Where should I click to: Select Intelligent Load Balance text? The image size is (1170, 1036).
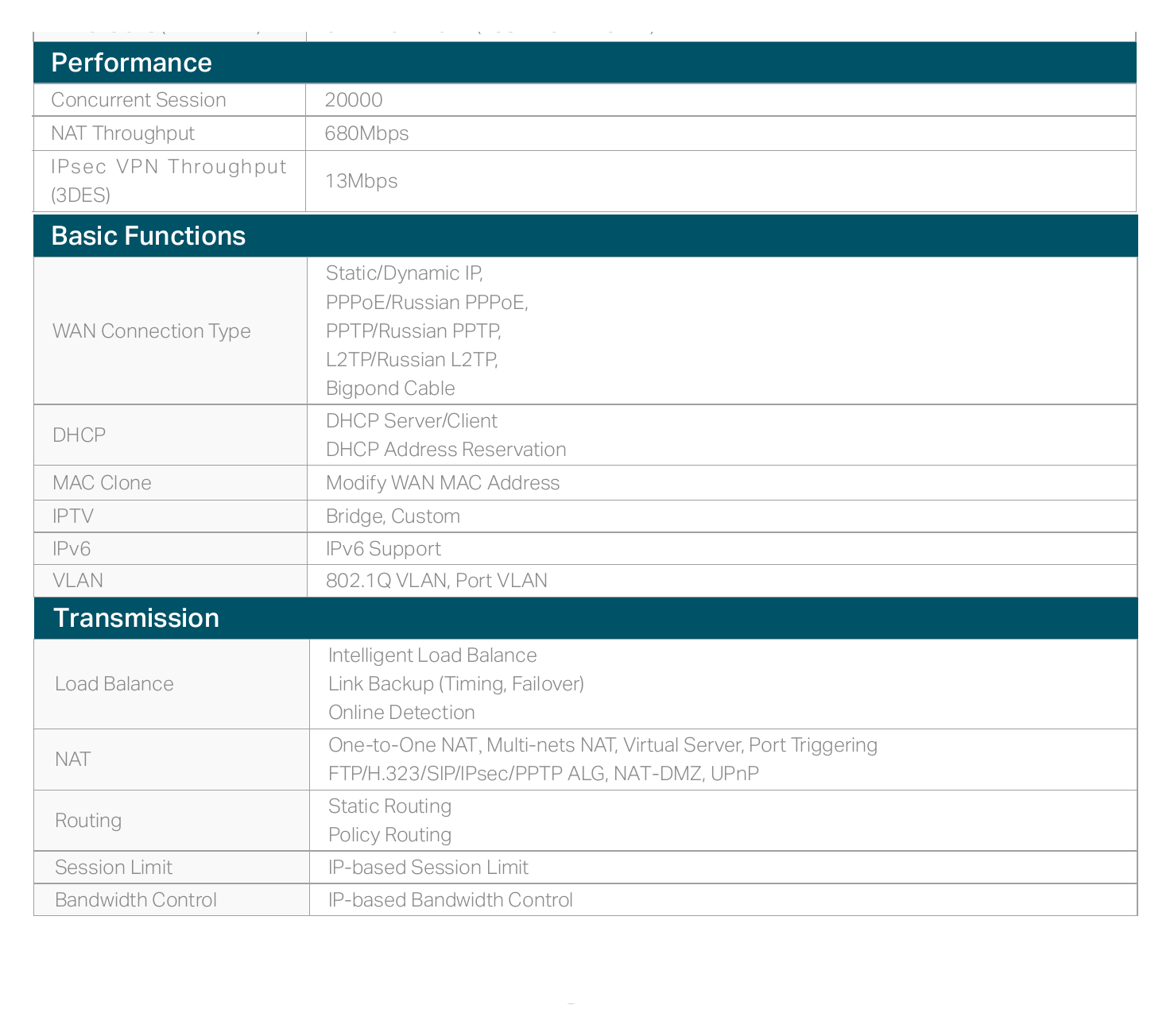pyautogui.click(x=432, y=655)
